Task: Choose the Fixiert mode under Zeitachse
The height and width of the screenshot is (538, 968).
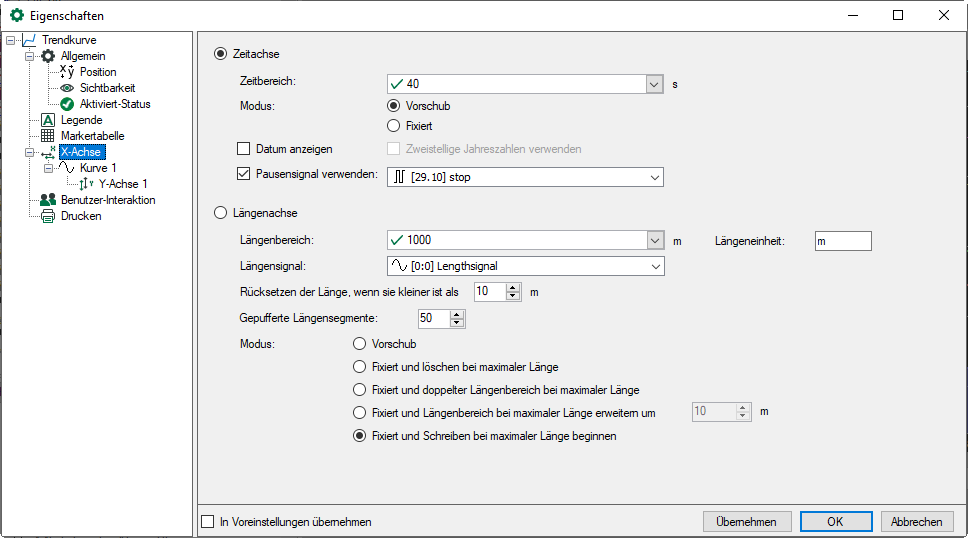Action: (393, 126)
